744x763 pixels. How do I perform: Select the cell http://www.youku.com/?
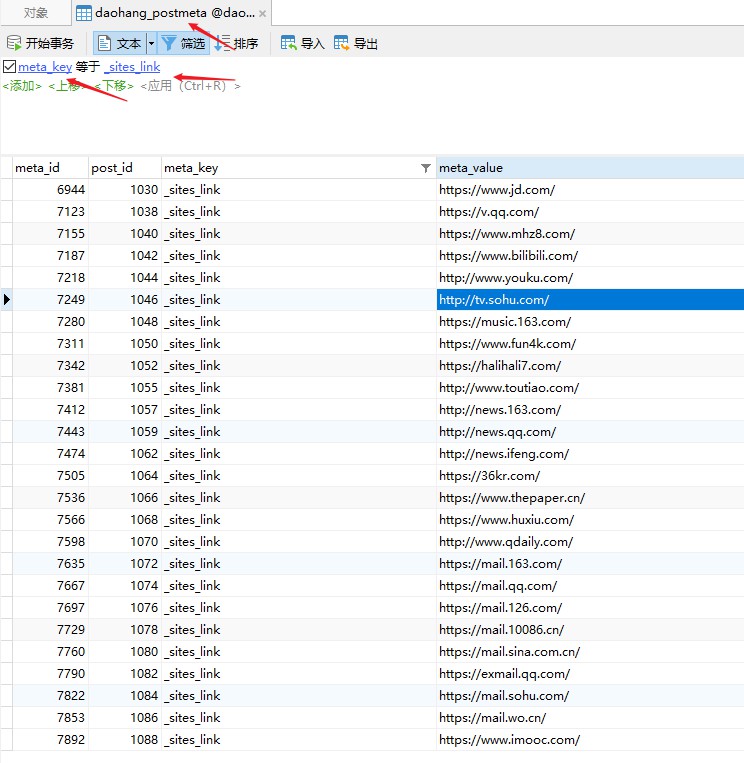coord(590,278)
